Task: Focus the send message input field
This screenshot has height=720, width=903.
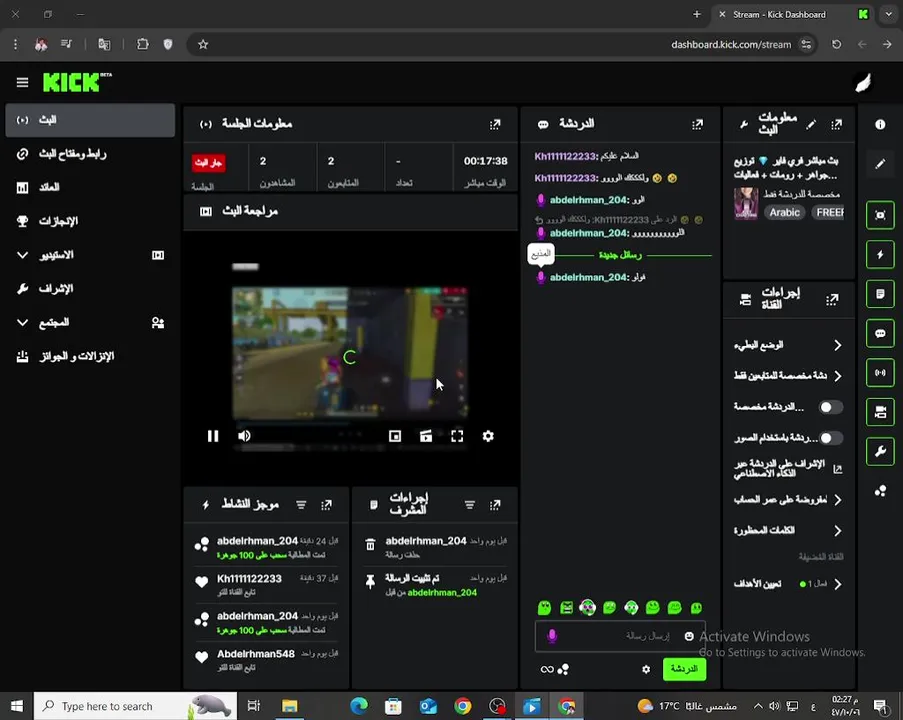Action: (620, 636)
